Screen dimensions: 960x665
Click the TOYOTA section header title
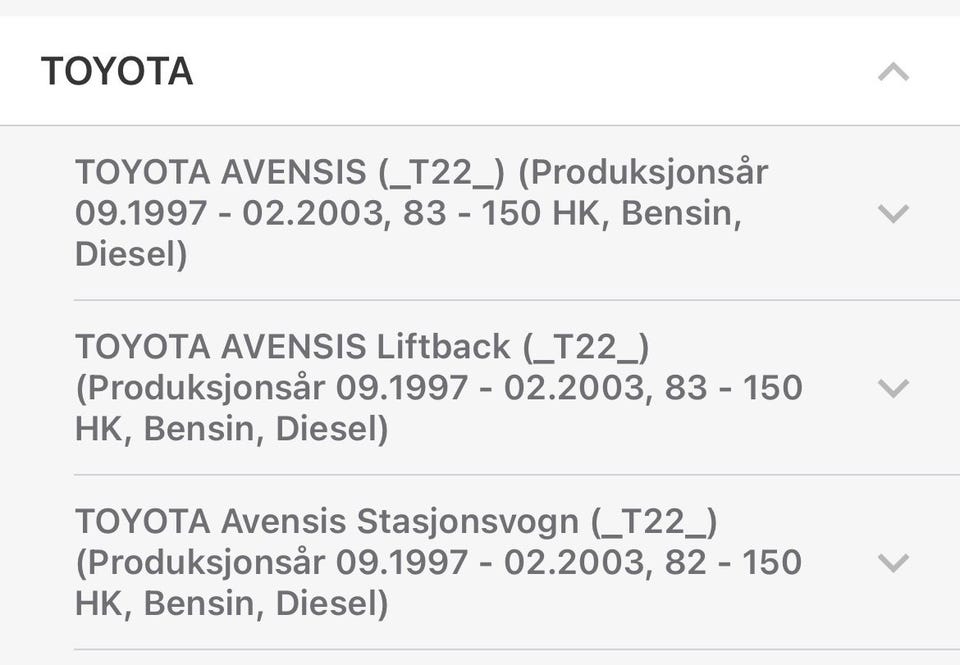point(117,72)
